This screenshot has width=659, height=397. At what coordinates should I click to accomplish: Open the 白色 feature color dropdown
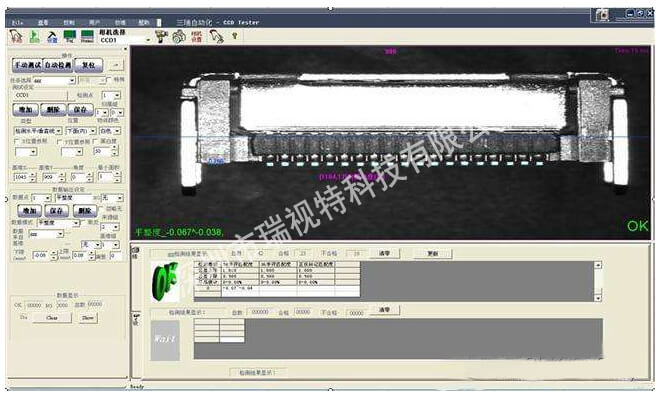111,131
